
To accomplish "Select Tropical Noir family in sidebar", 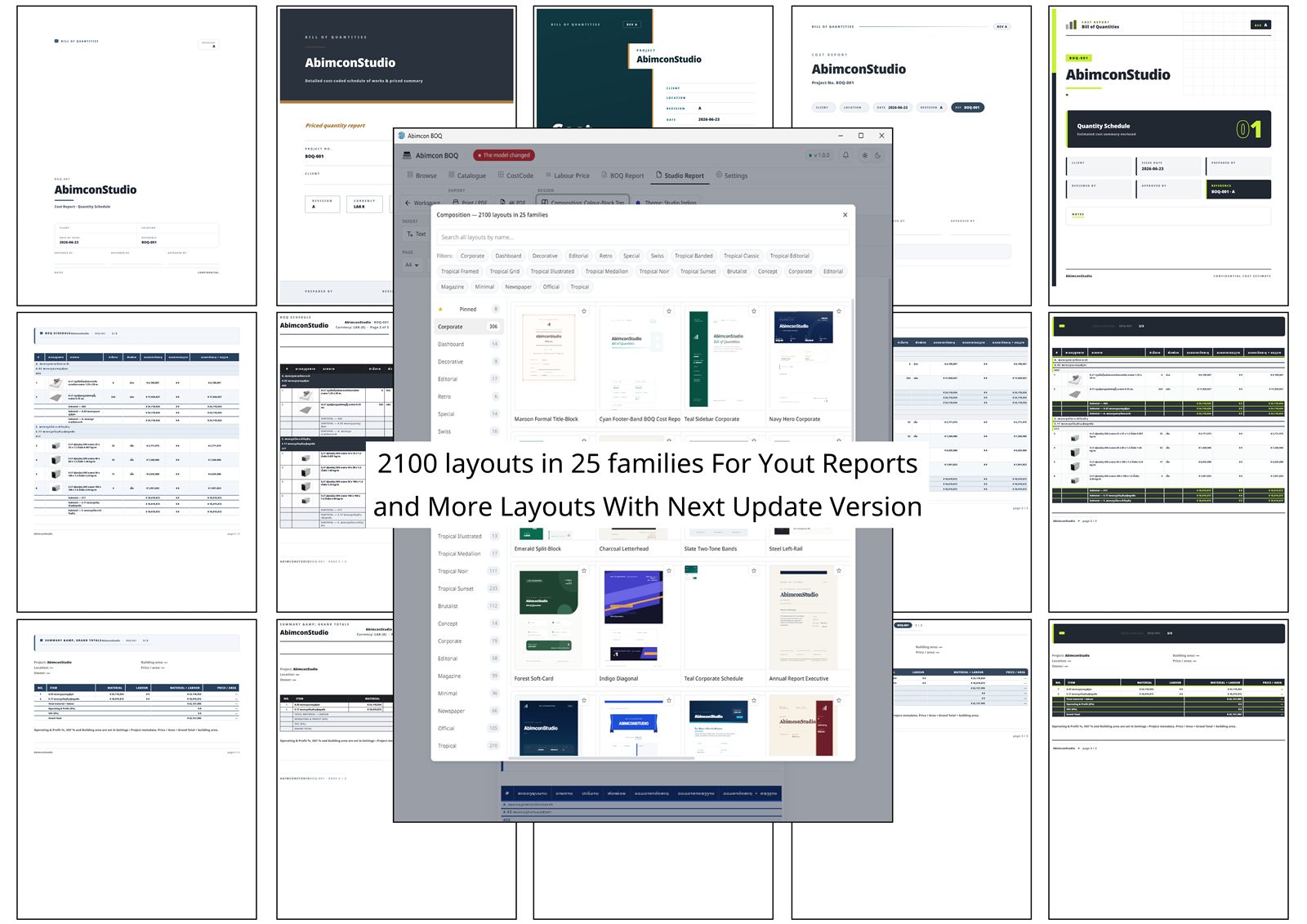I will pyautogui.click(x=469, y=571).
